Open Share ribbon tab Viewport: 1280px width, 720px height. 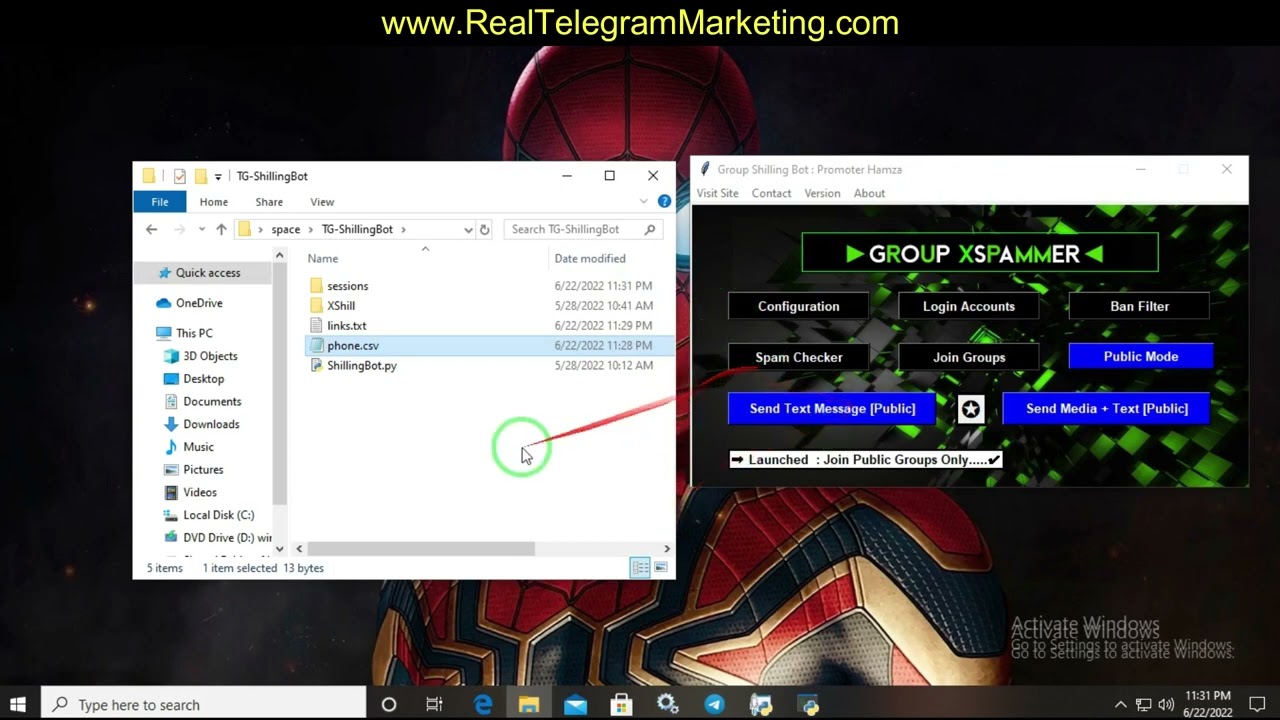pyautogui.click(x=269, y=202)
